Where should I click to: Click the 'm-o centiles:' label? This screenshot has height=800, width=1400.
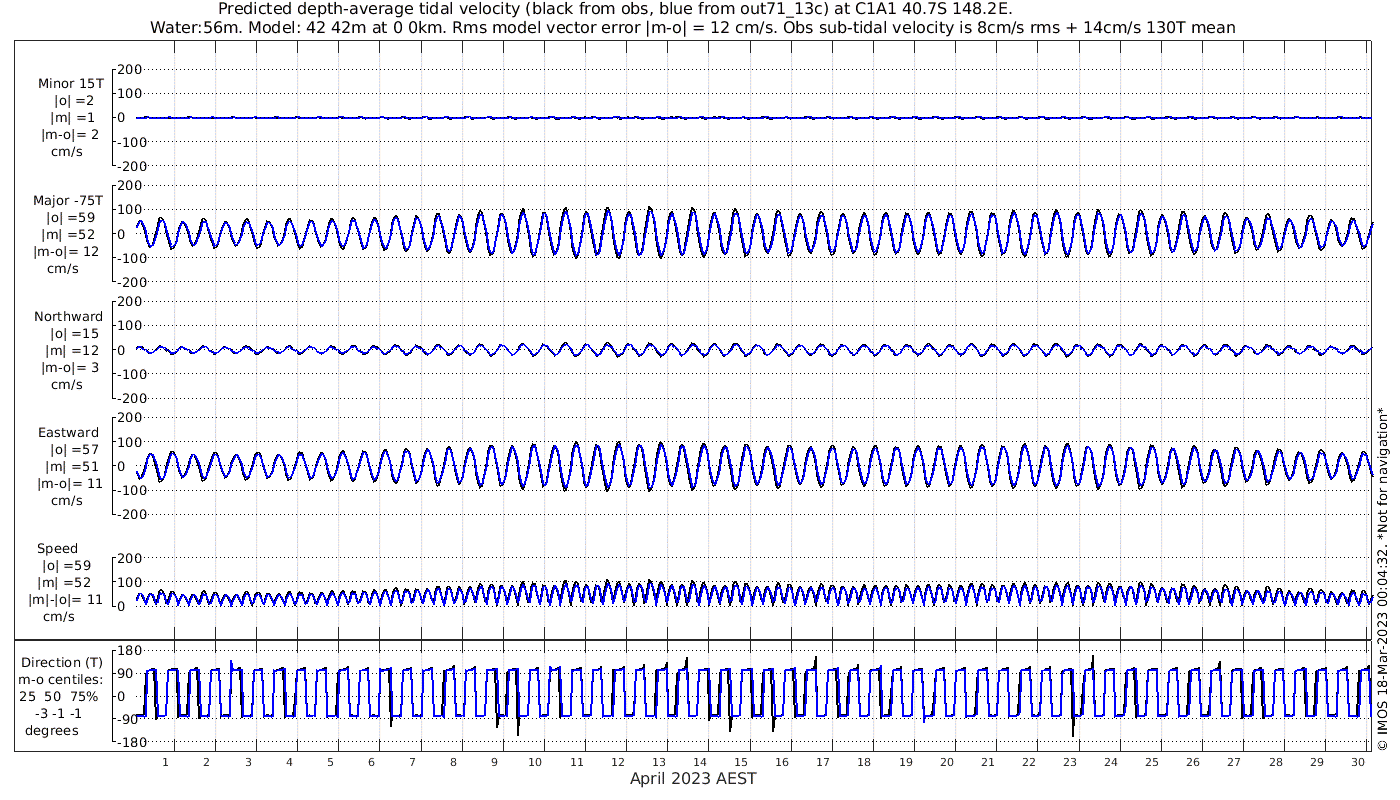(x=60, y=680)
